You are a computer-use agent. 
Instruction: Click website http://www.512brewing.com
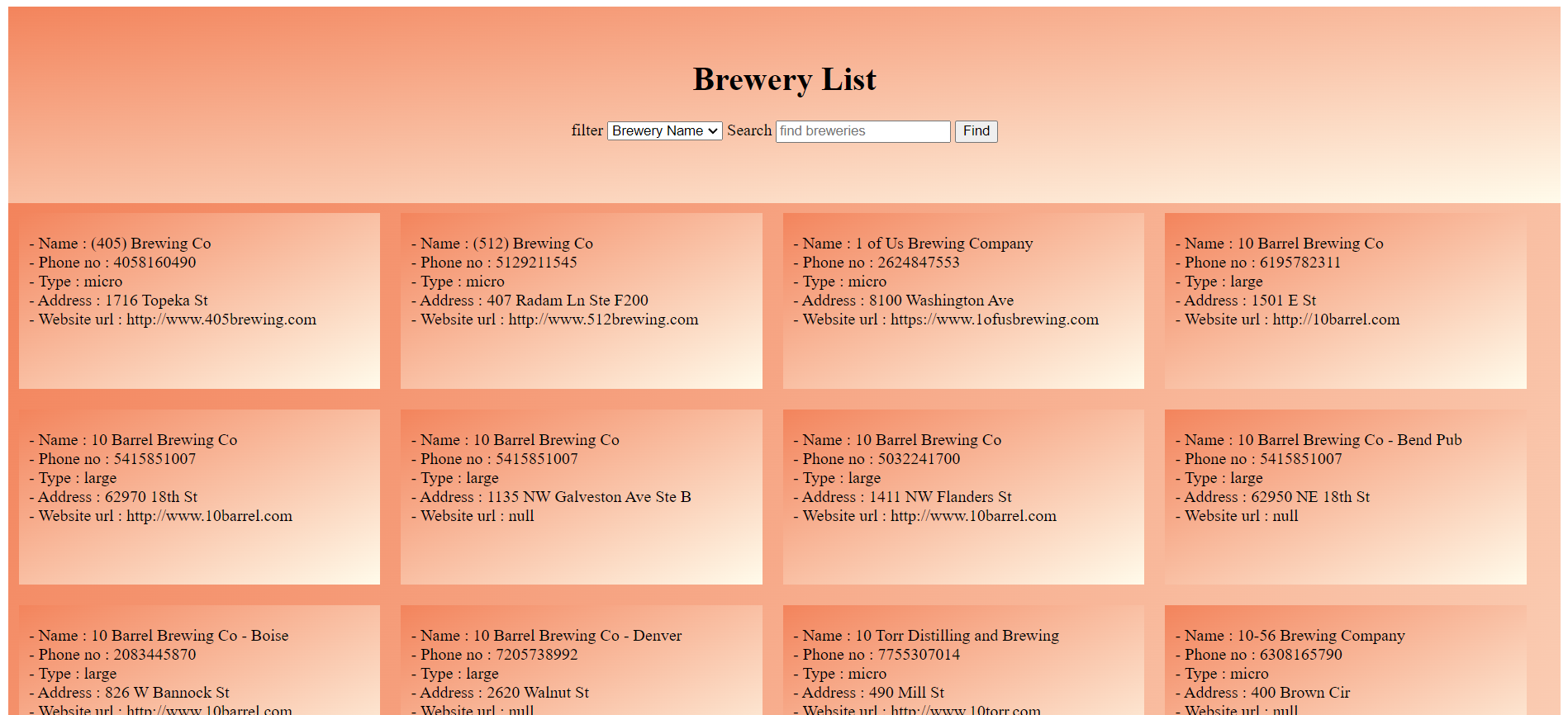(x=603, y=320)
